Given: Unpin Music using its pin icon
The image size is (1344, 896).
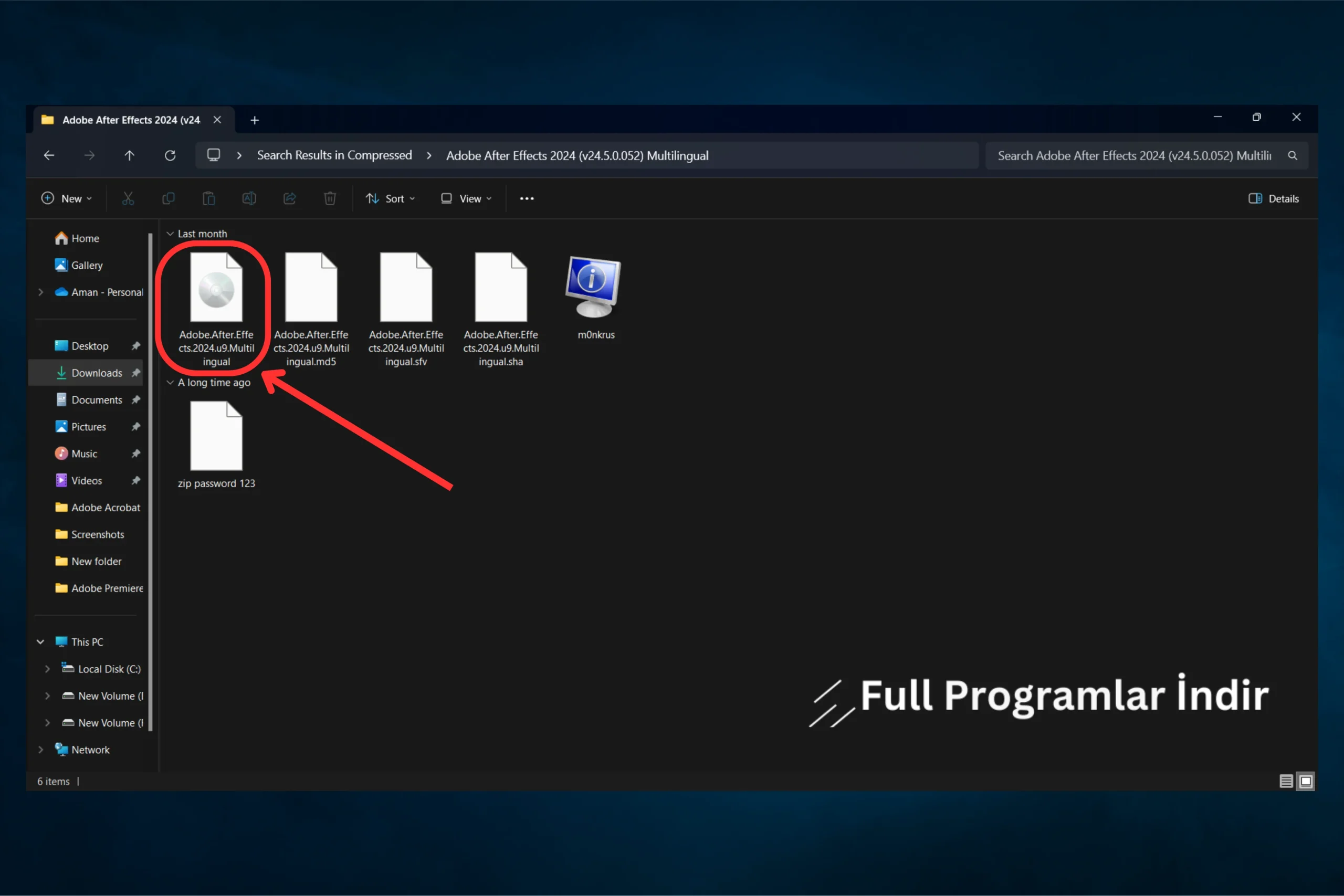Looking at the screenshot, I should 135,453.
